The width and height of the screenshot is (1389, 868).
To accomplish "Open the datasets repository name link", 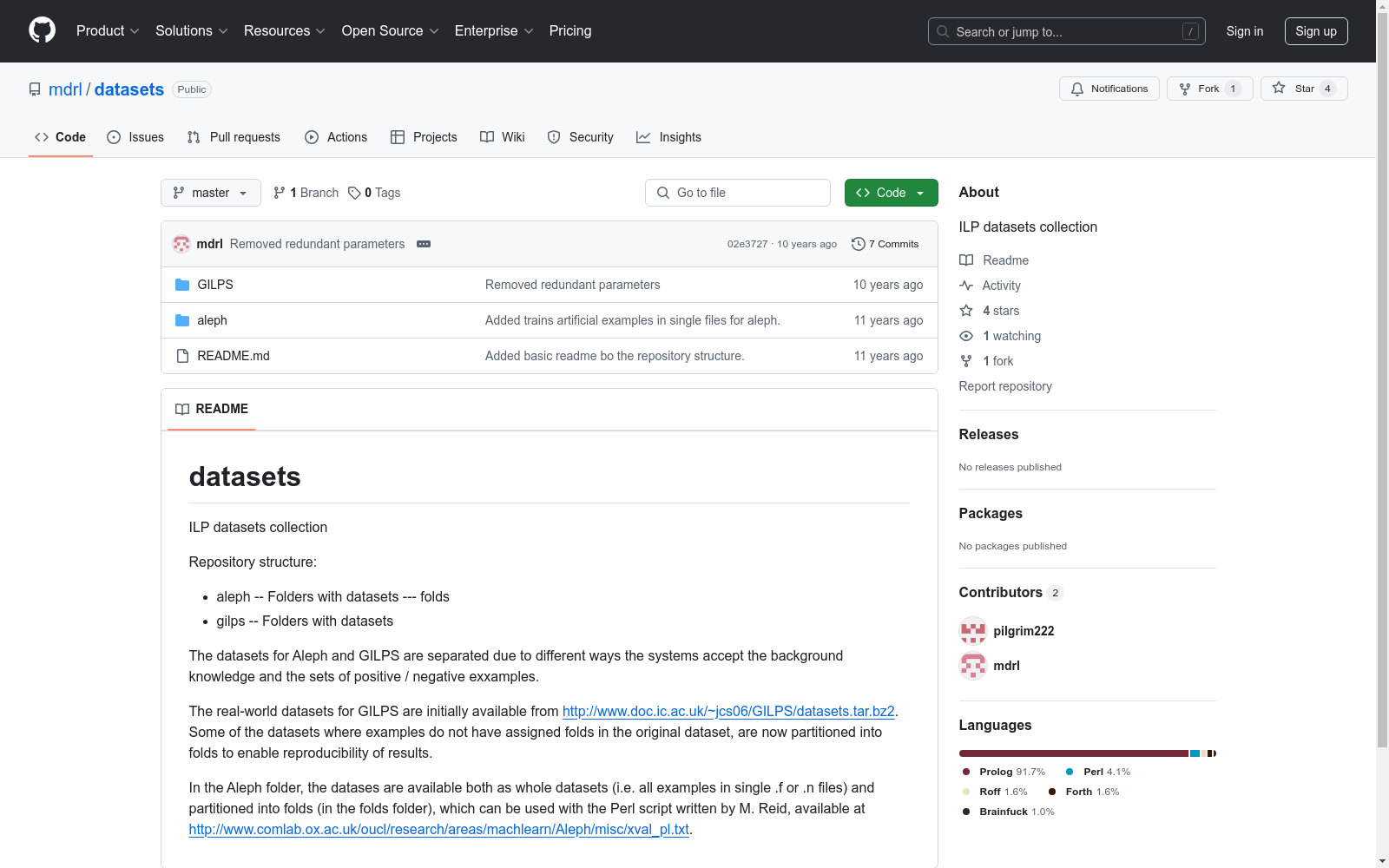I will tap(129, 89).
